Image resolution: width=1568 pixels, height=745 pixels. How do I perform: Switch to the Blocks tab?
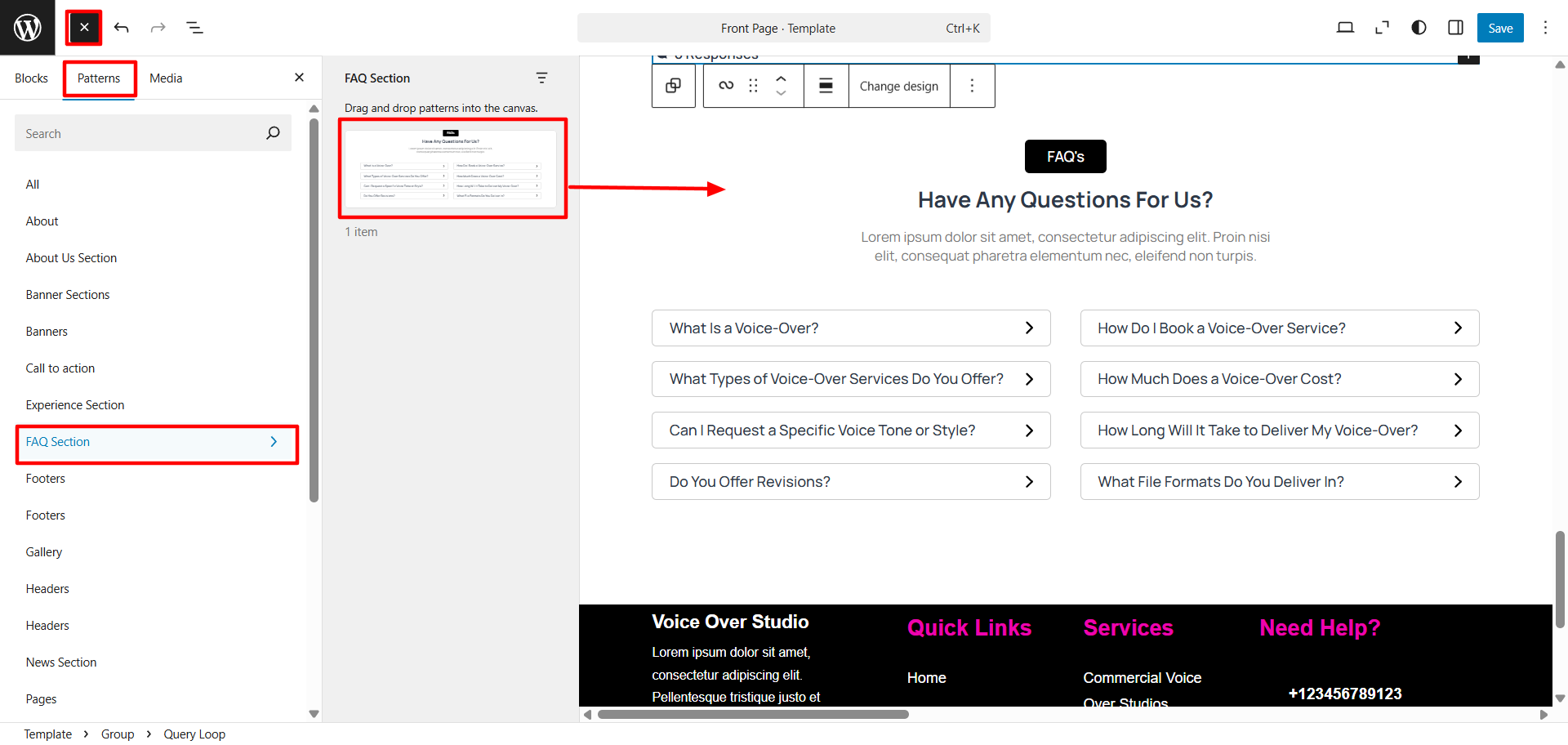(x=31, y=78)
